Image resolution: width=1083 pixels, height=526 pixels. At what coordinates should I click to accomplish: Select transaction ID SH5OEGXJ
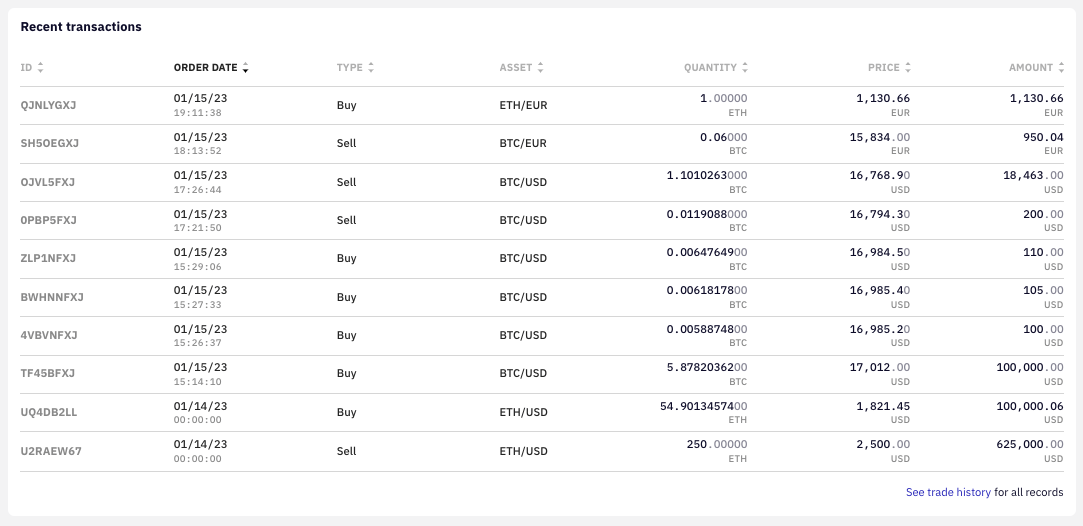point(49,143)
